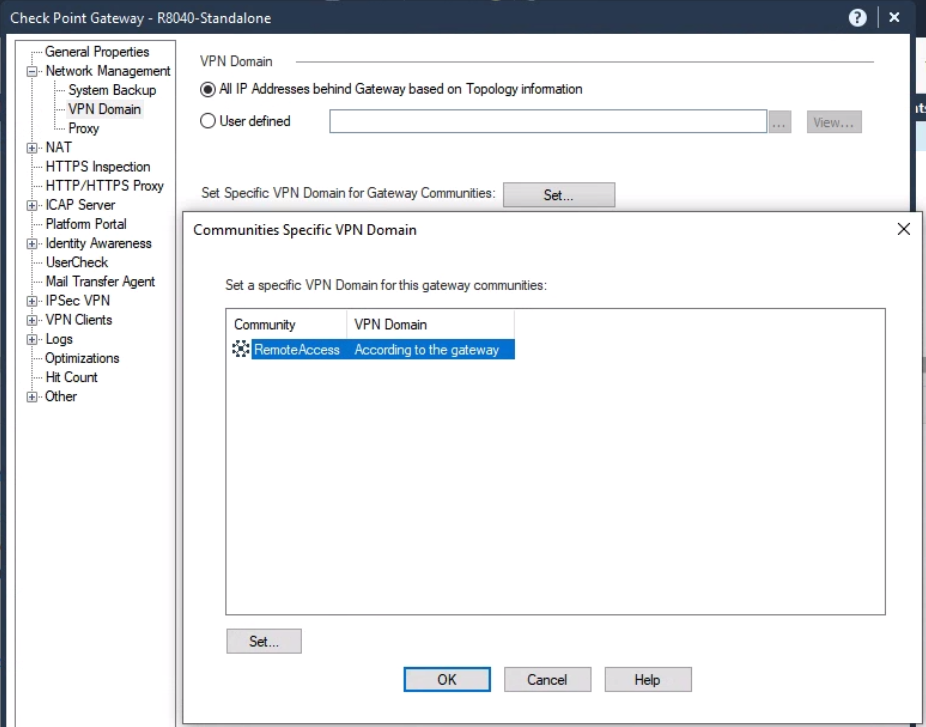
Task: Expand the VPN Clients node
Action: click(x=31, y=319)
